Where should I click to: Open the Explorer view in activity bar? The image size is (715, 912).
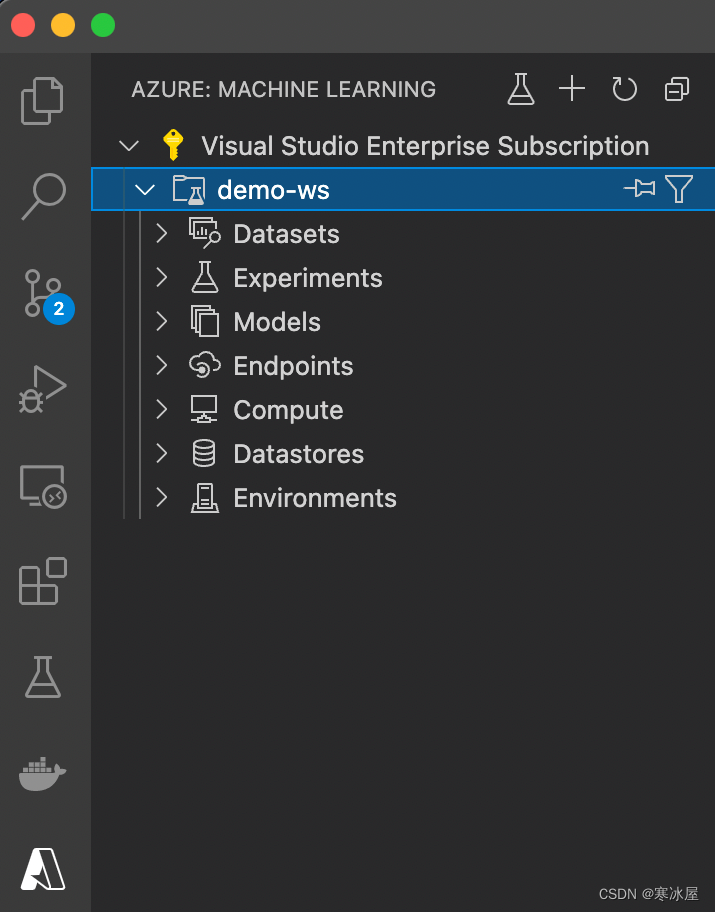(x=43, y=100)
